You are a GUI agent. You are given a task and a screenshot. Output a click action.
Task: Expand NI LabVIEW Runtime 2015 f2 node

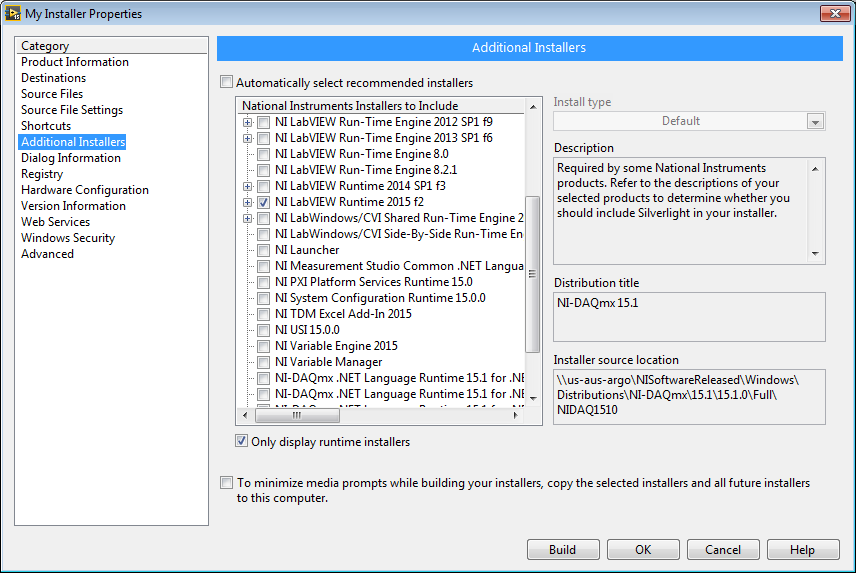pyautogui.click(x=247, y=202)
